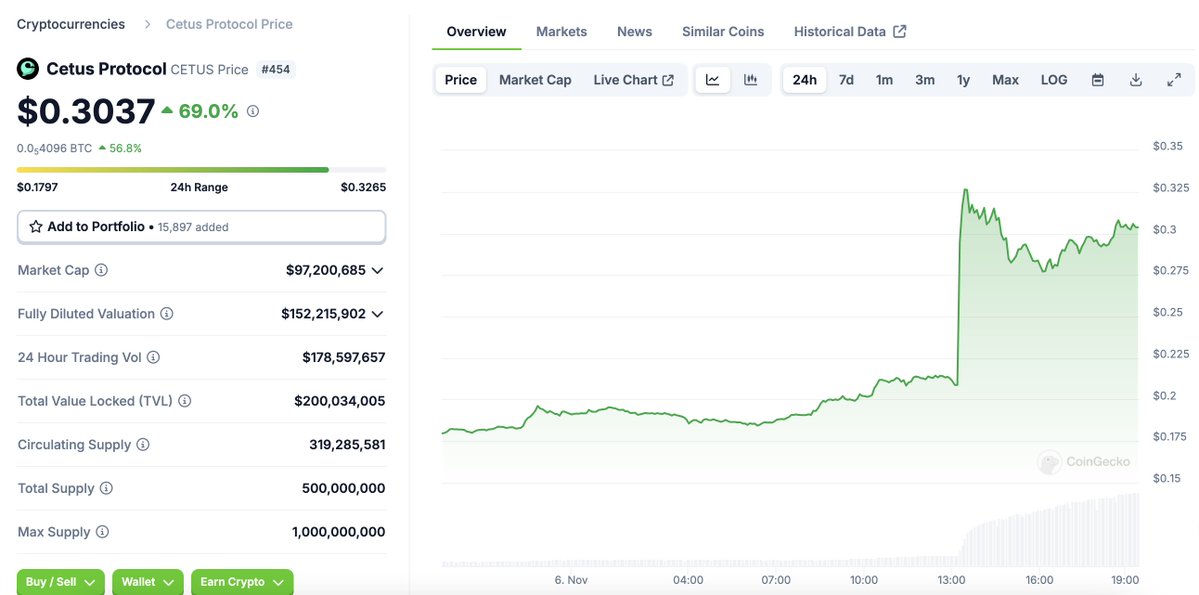This screenshot has height=595, width=1199.
Task: Click the BTC price 0.0₅4096 BTC
Action: coord(54,148)
